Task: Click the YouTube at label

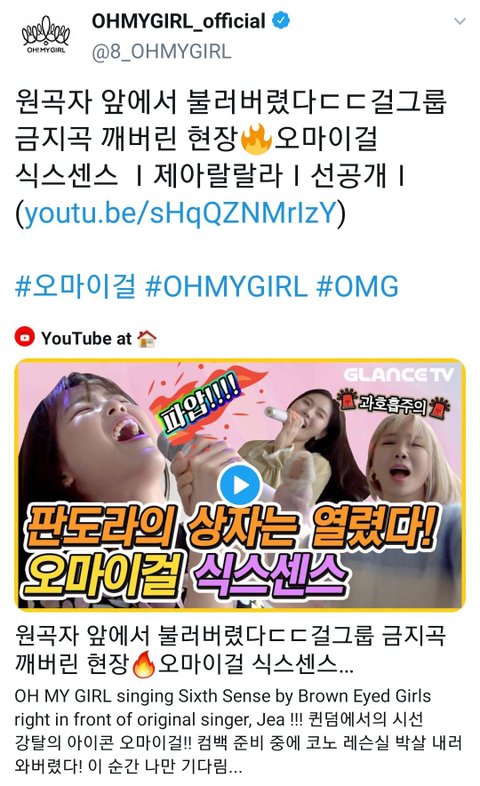Action: pos(86,338)
